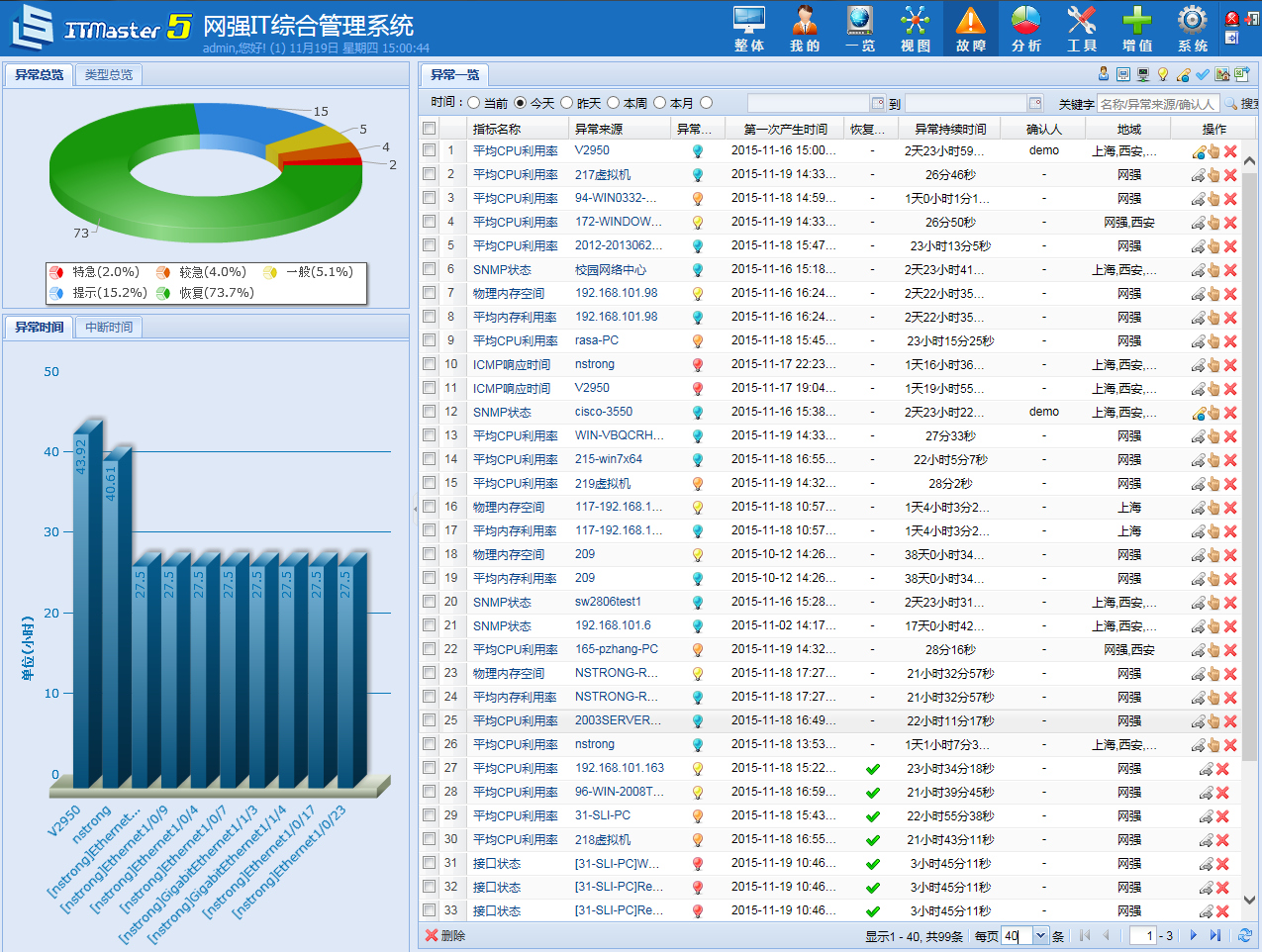1262x952 pixels.
Task: Click the green network monitor toolbar icon
Action: tap(1143, 74)
